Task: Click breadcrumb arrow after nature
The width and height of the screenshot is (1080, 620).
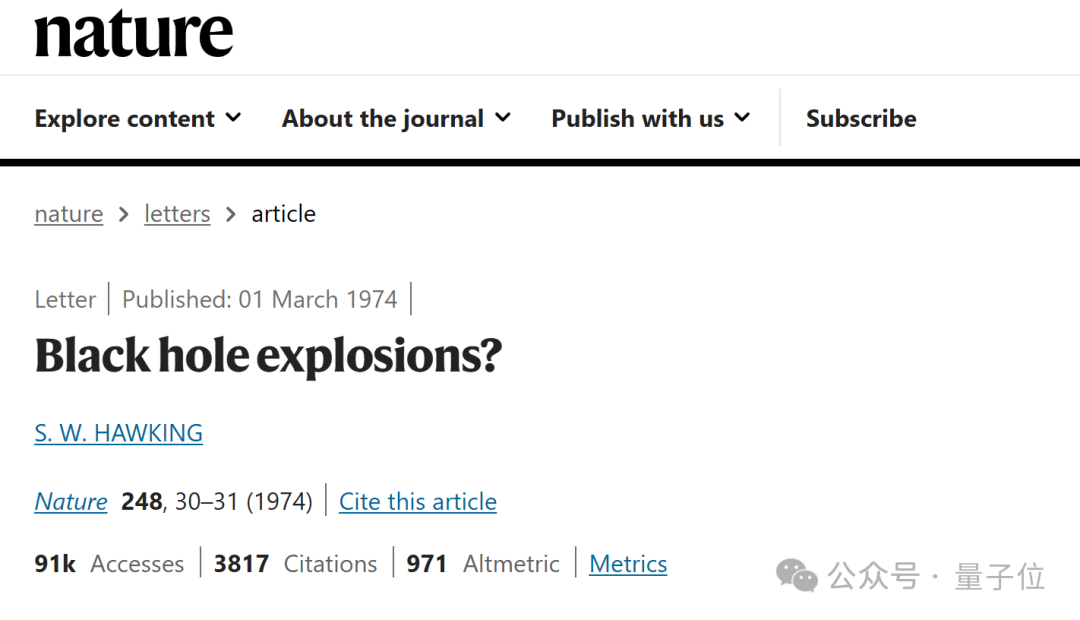Action: coord(124,214)
